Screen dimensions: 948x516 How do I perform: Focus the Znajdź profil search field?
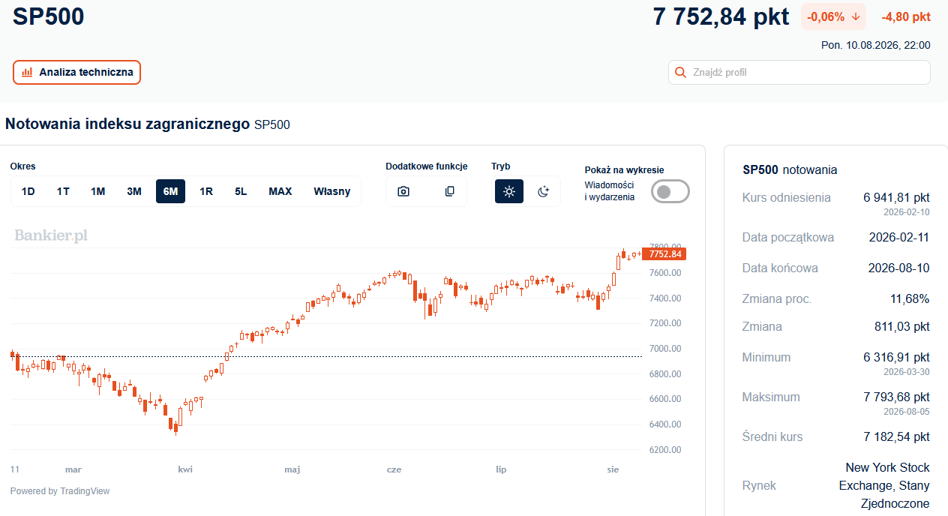pyautogui.click(x=799, y=73)
